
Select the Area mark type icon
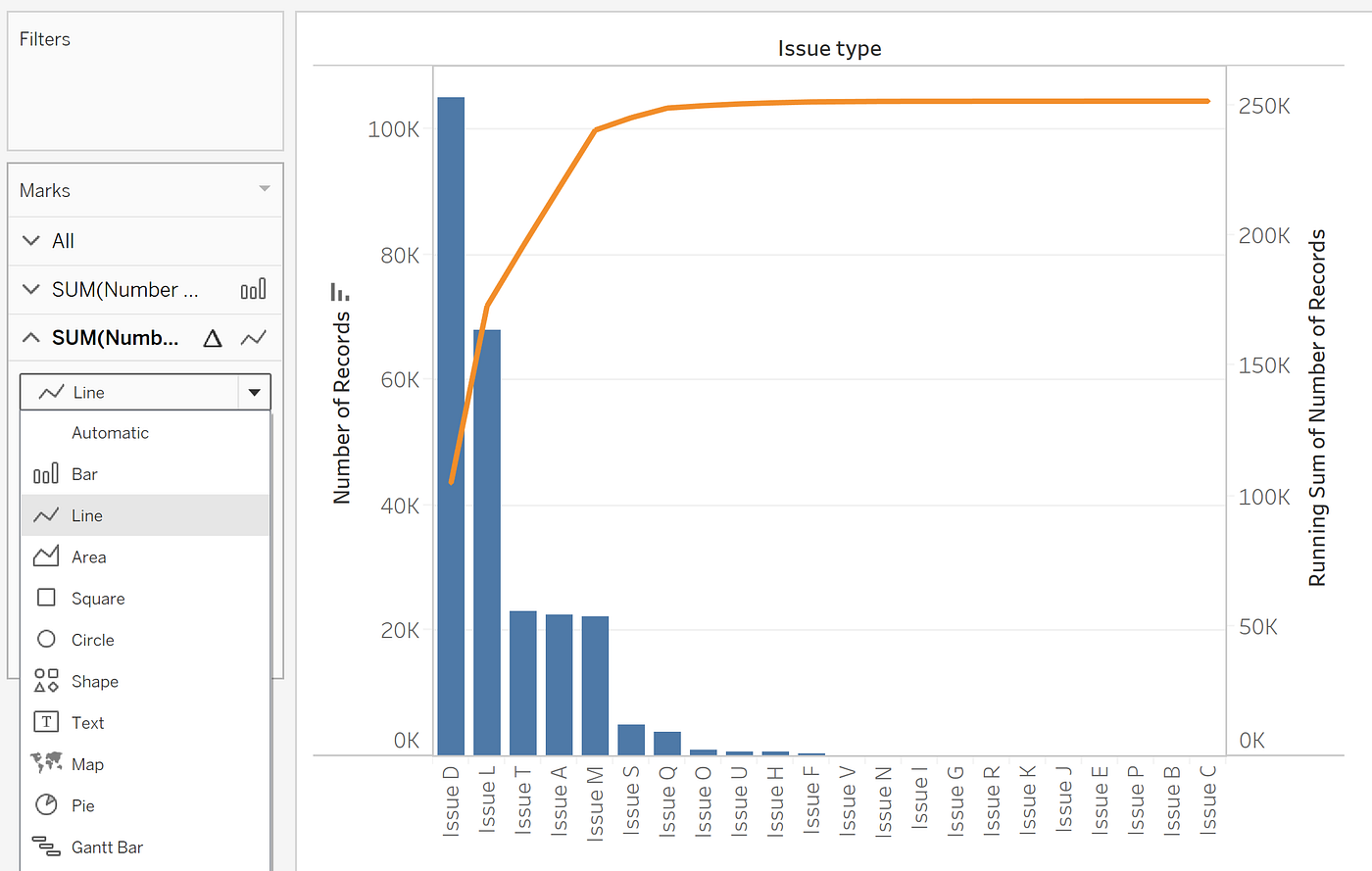45,556
